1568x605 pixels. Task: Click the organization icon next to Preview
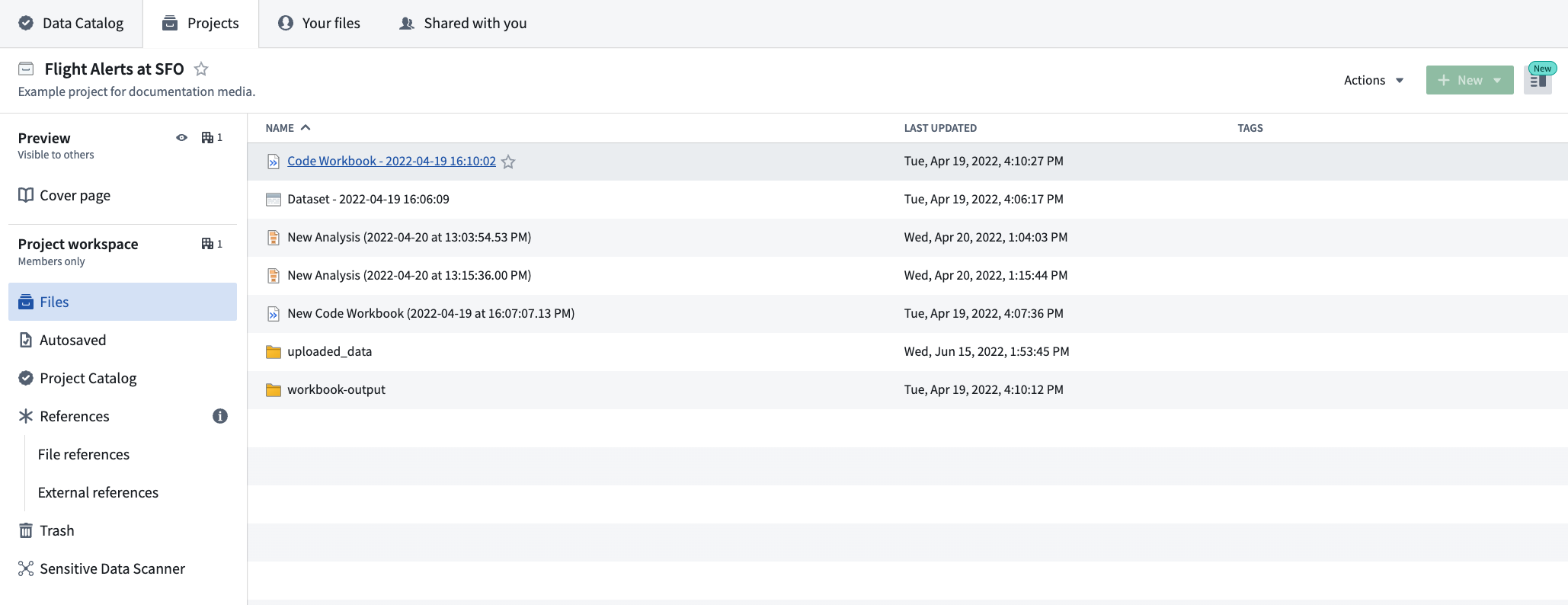pyautogui.click(x=207, y=138)
